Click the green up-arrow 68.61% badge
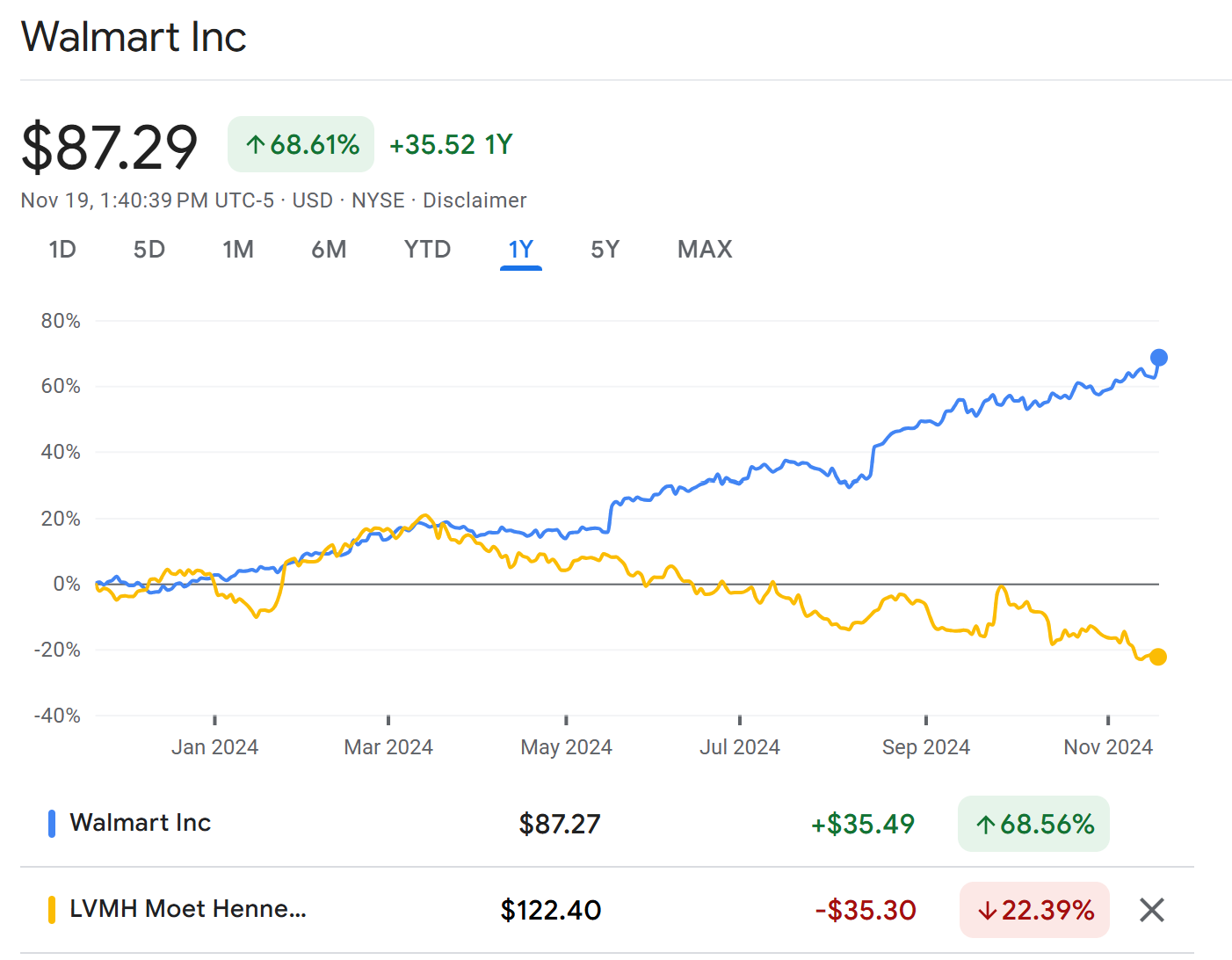Viewport: 1232px width, 960px height. click(x=301, y=144)
